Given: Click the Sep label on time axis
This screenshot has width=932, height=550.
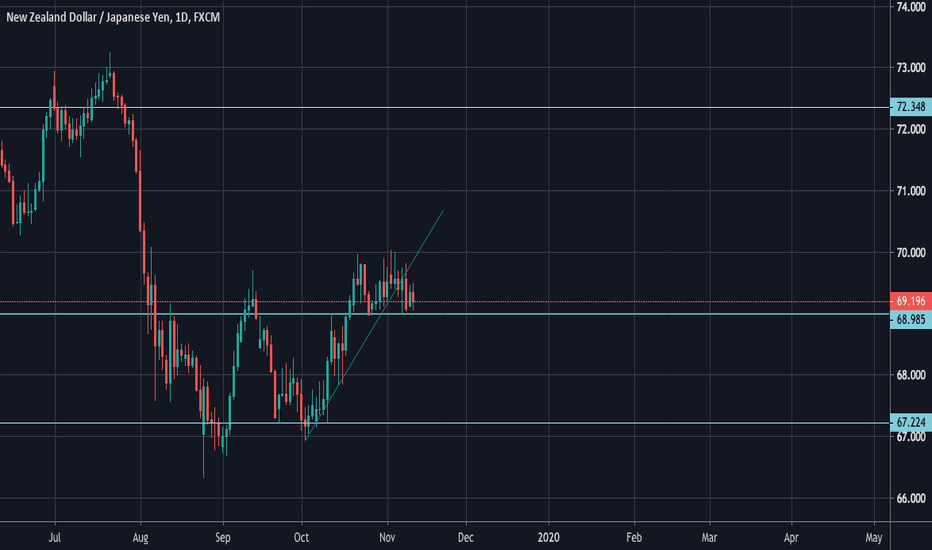Looking at the screenshot, I should point(222,538).
